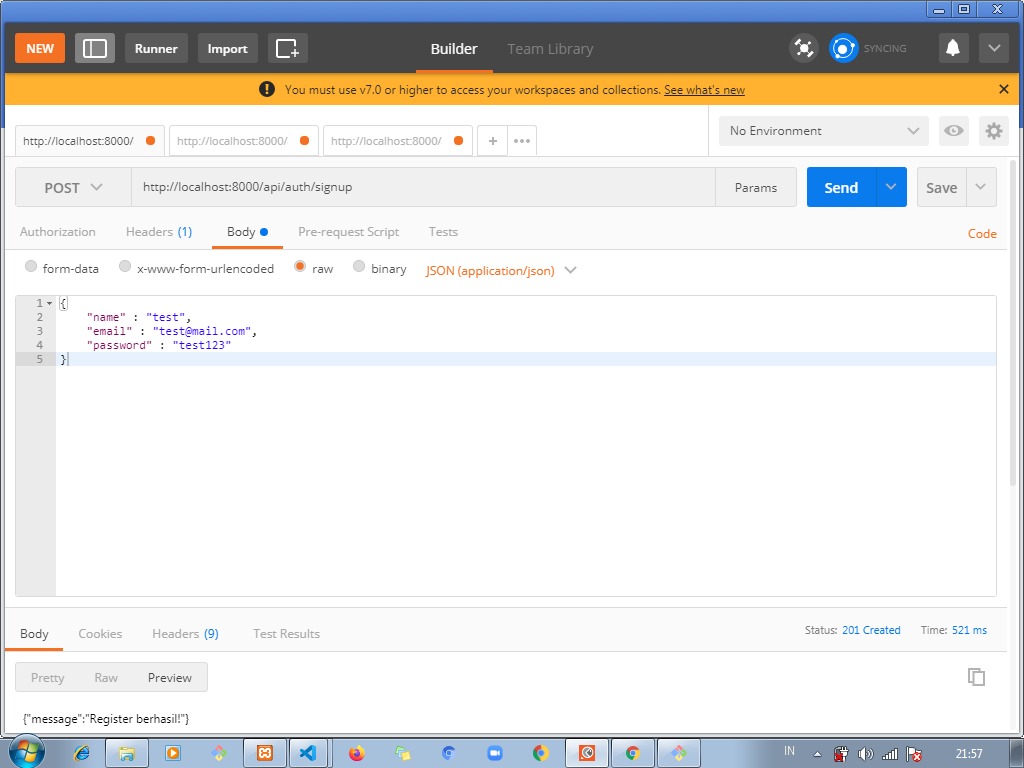Screen dimensions: 1024x768
Task: Toggle the sidebar panel icon
Action: point(94,47)
